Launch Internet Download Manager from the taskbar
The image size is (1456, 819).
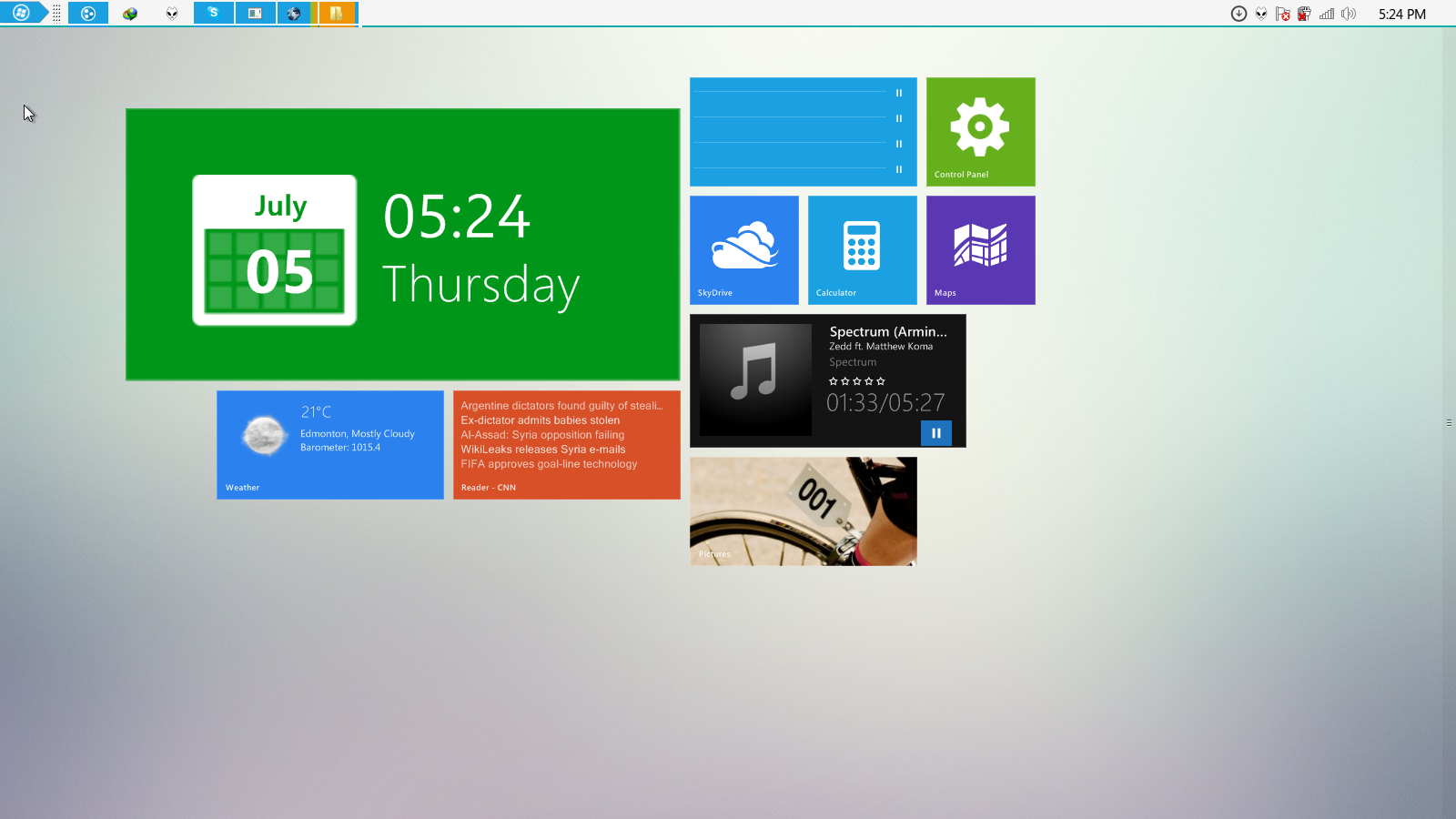pos(130,14)
